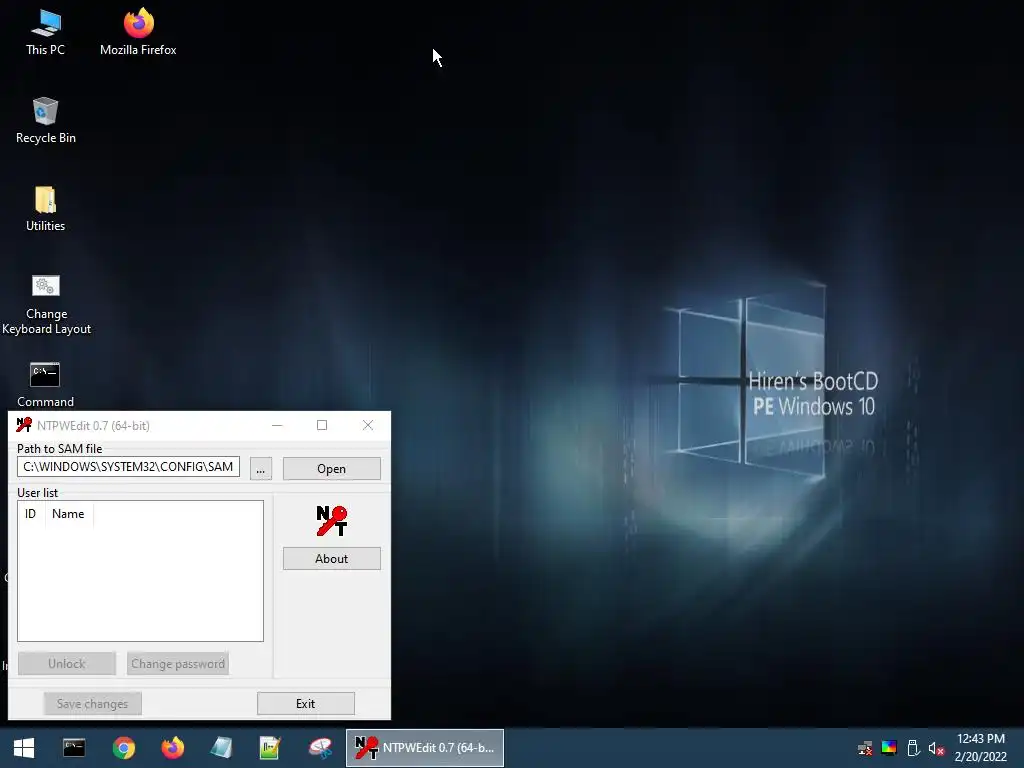
Task: Click the muted volume tray icon
Action: (x=936, y=748)
